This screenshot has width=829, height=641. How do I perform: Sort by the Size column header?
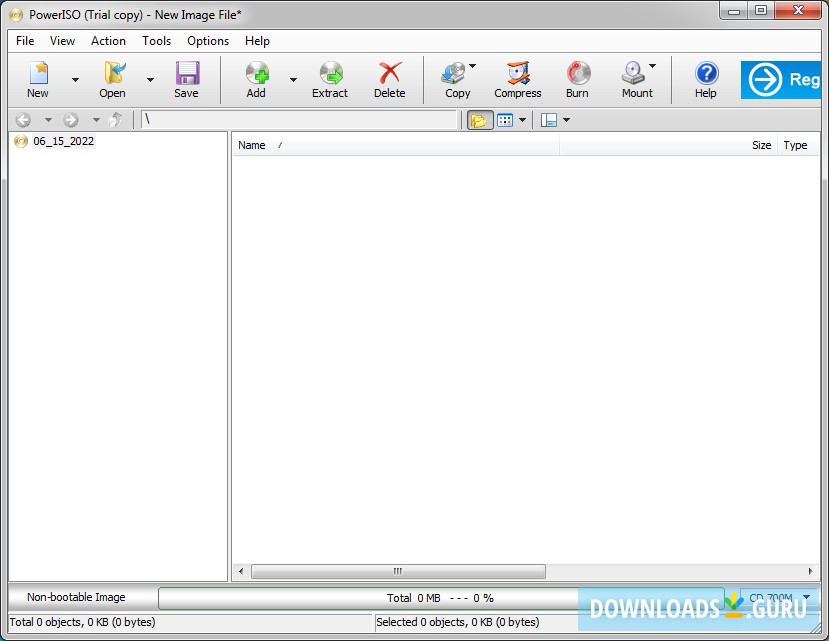(668, 145)
